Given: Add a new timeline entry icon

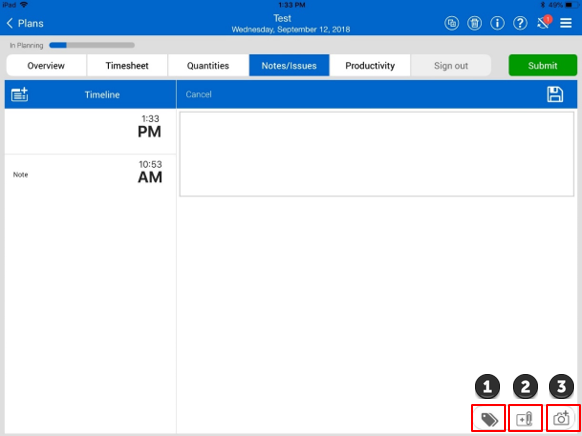Looking at the screenshot, I should tap(19, 94).
